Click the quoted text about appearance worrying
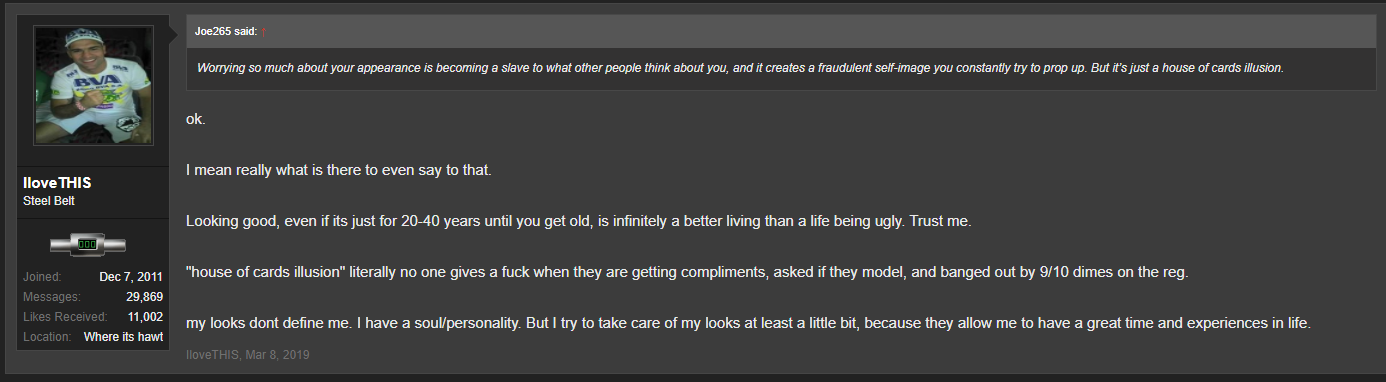 (x=739, y=68)
